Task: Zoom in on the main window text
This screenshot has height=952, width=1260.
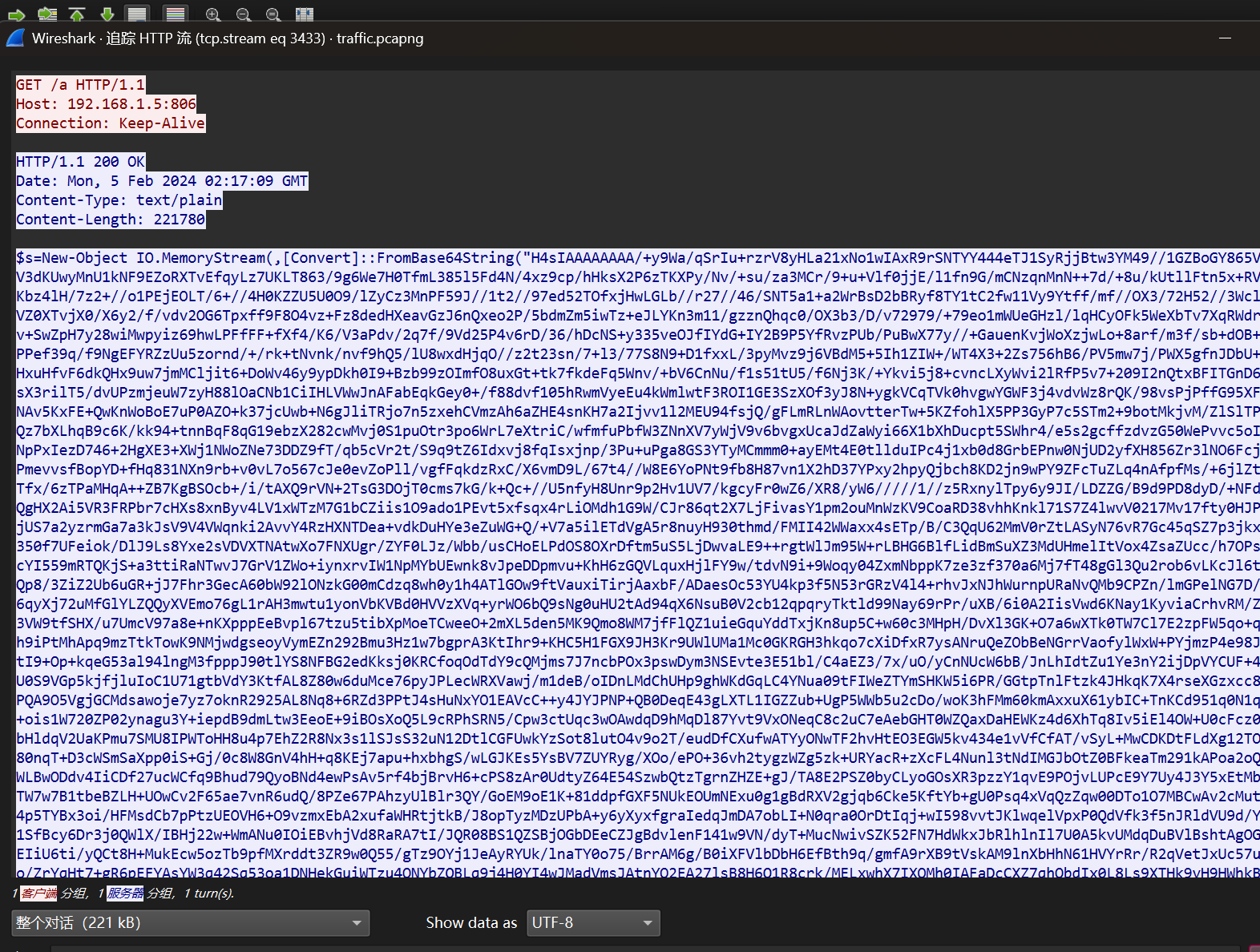Action: click(x=213, y=14)
